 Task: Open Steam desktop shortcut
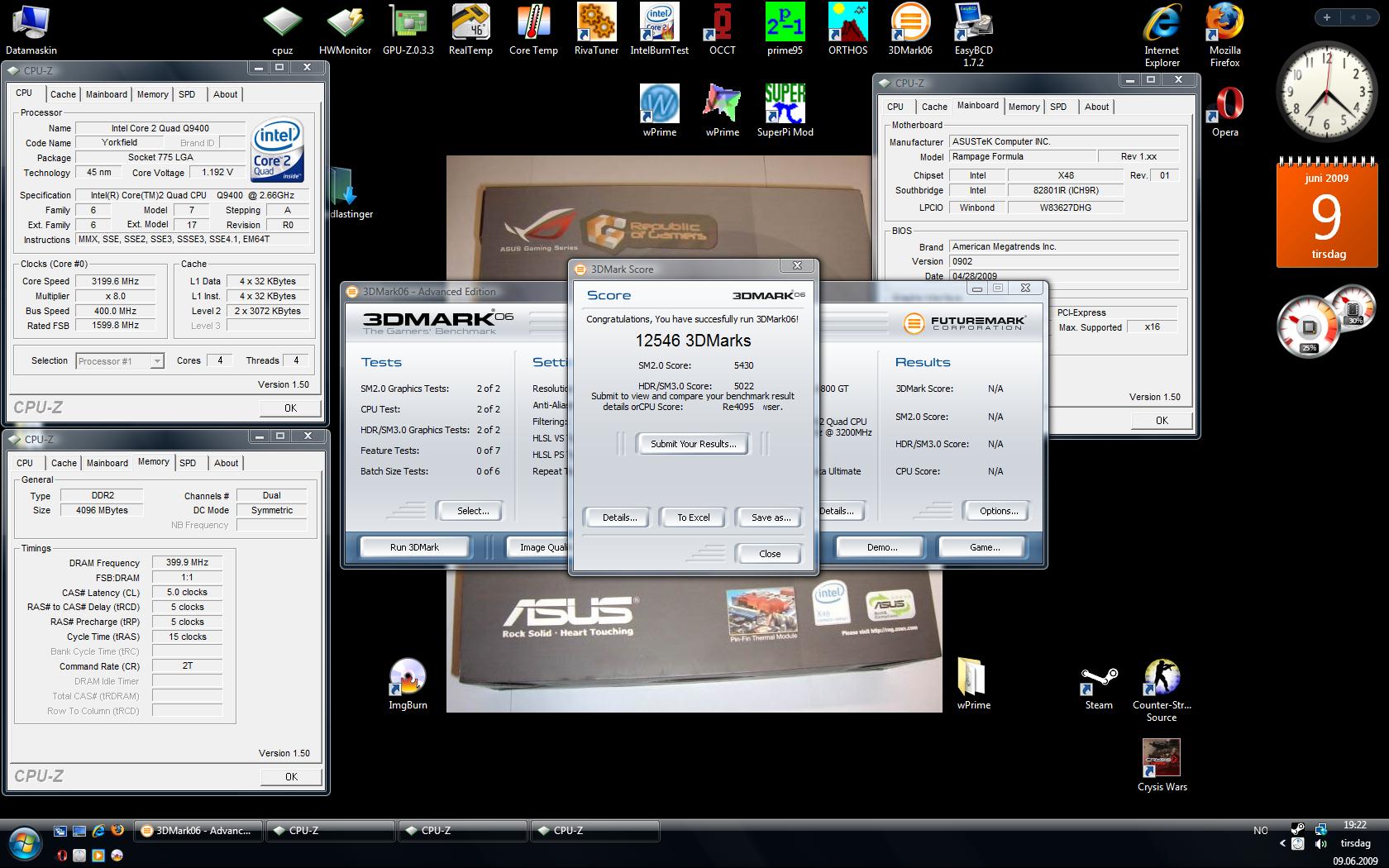(x=1099, y=684)
